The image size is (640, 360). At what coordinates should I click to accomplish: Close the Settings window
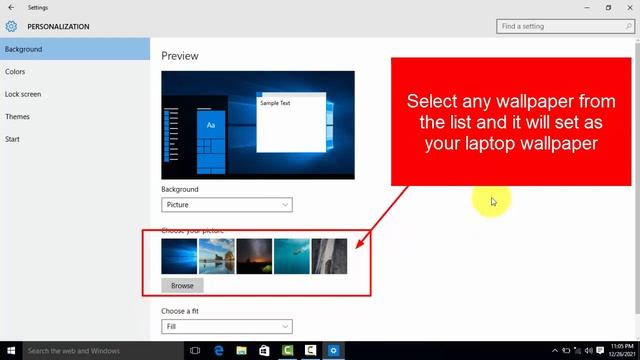630,7
